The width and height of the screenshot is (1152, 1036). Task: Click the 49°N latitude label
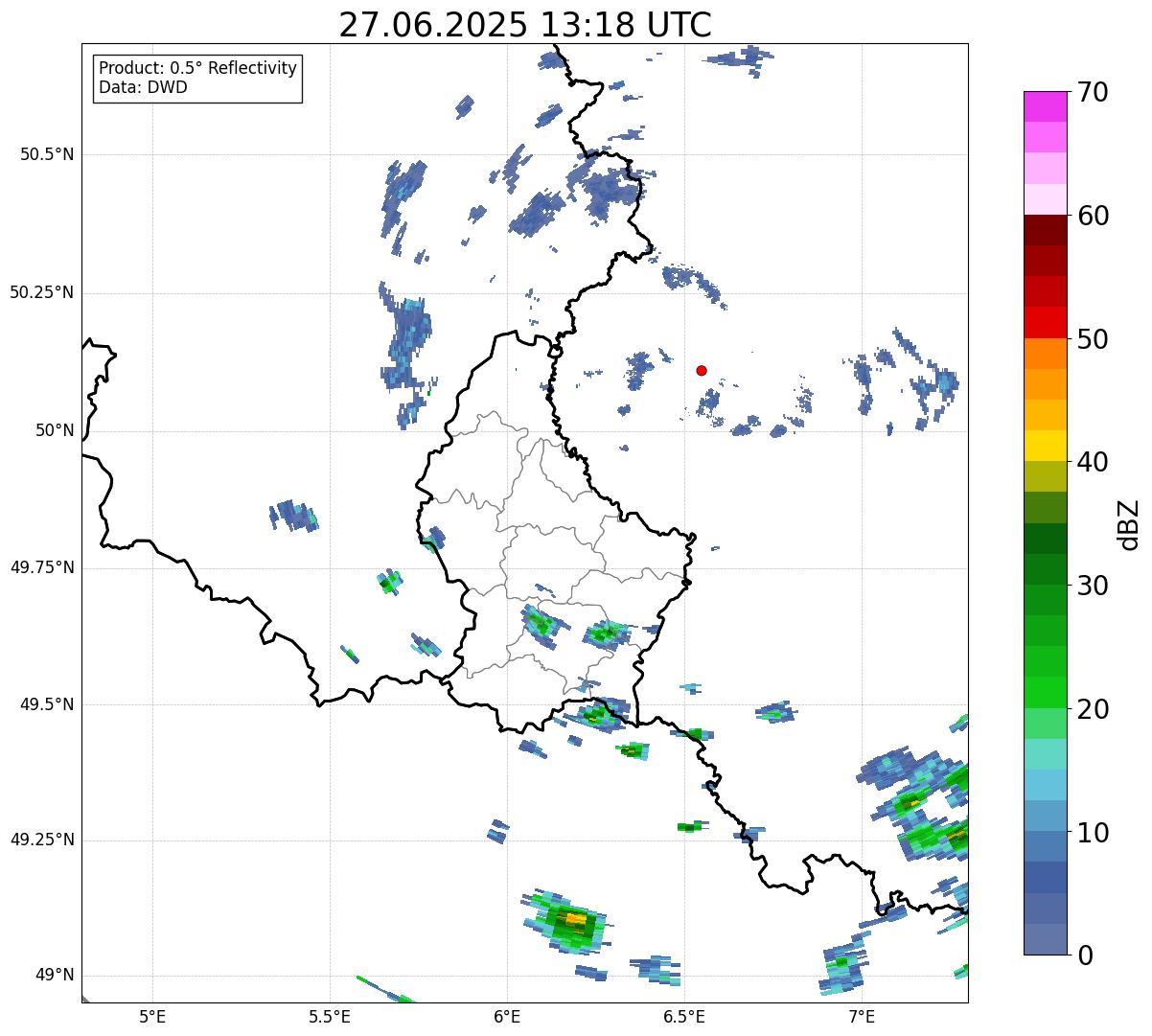(x=55, y=975)
